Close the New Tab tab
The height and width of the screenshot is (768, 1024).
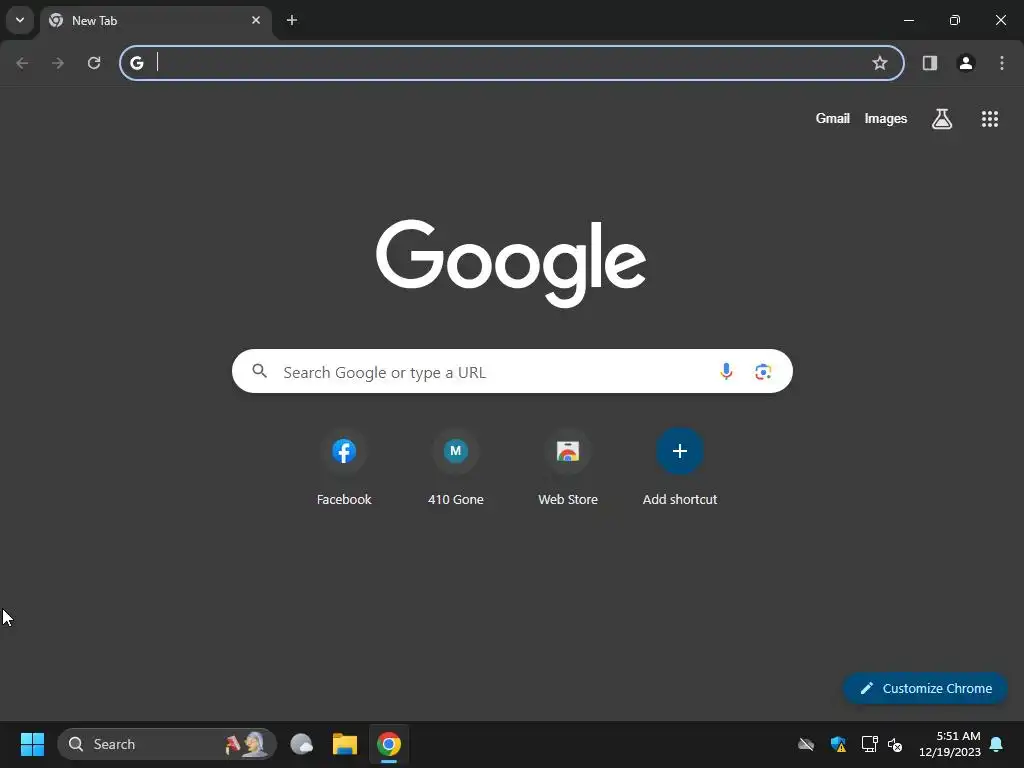tap(256, 20)
